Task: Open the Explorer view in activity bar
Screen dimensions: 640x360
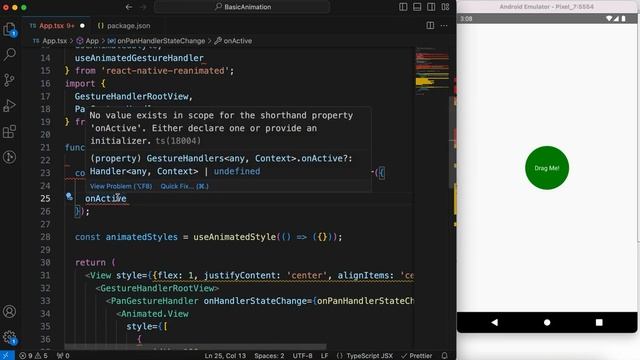Action: tap(9, 29)
